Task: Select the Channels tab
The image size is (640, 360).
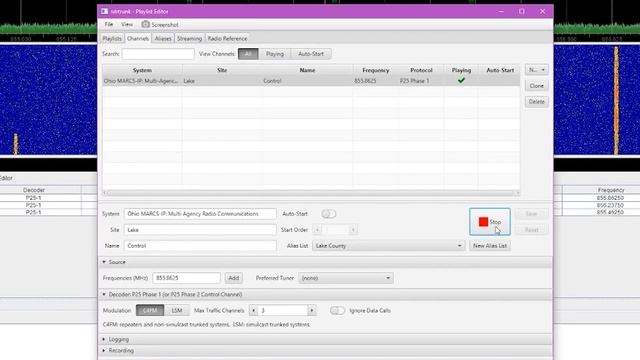Action: [138, 38]
